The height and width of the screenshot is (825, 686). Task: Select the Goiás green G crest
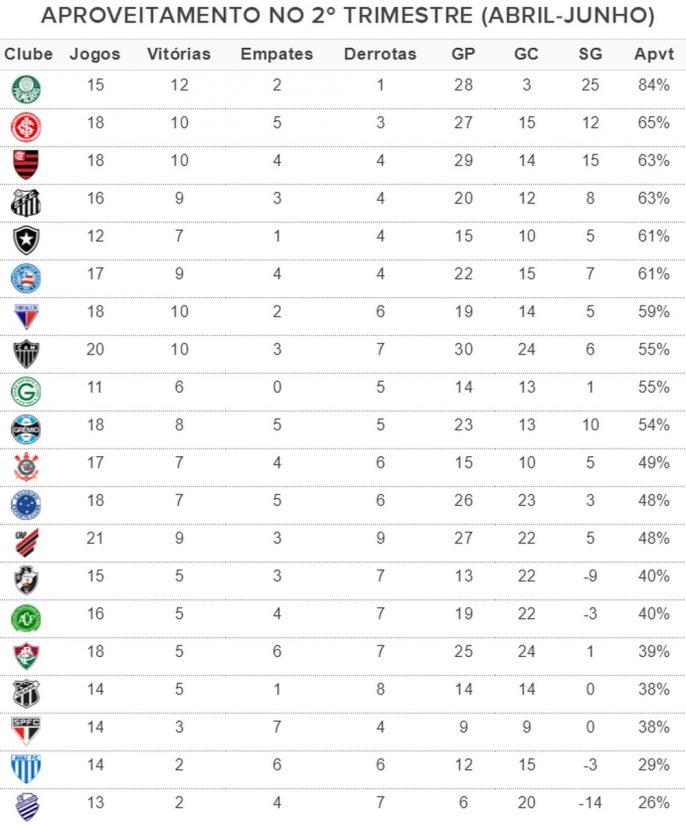[26, 390]
